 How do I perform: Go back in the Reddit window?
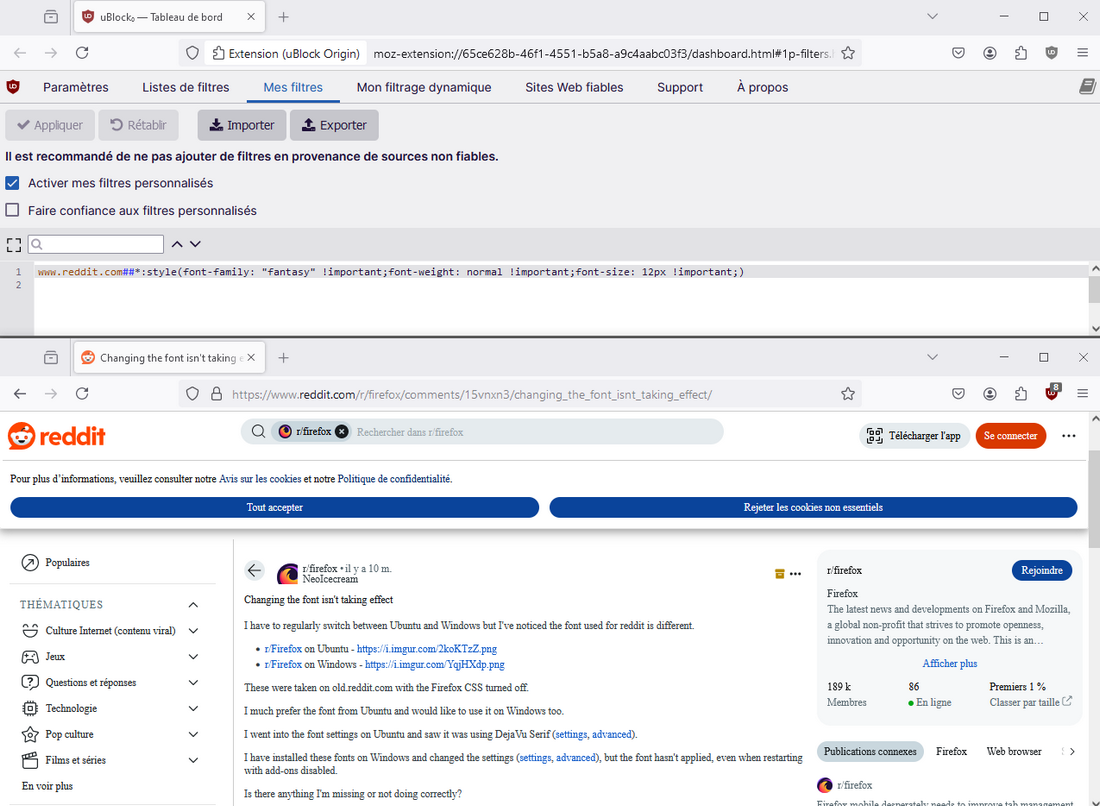pyautogui.click(x=20, y=394)
